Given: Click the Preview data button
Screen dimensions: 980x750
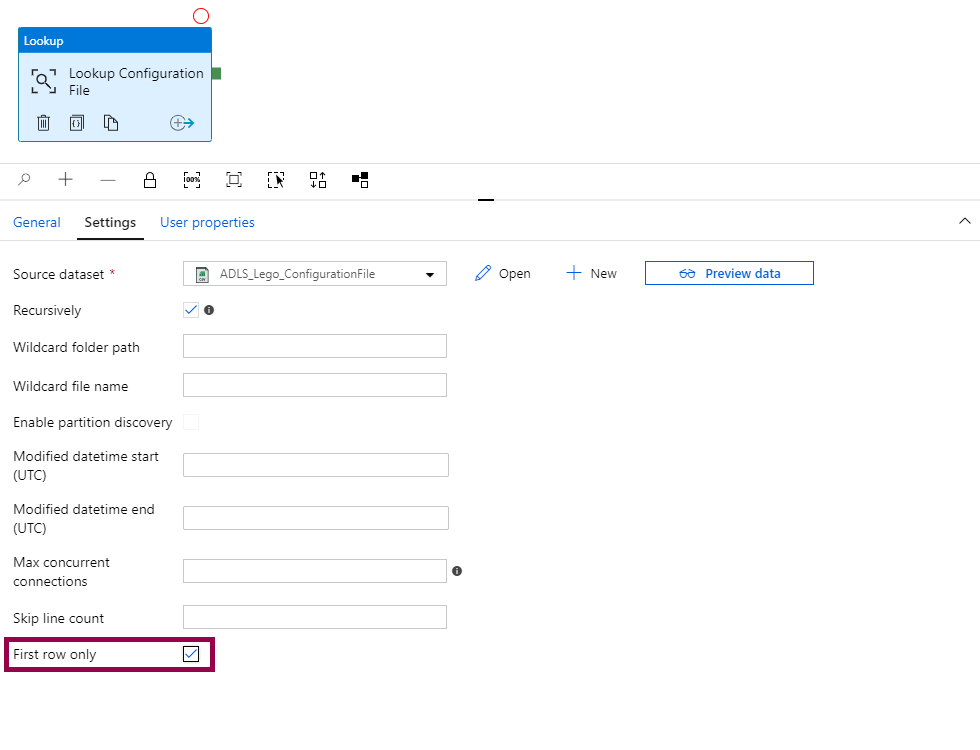Looking at the screenshot, I should point(729,274).
